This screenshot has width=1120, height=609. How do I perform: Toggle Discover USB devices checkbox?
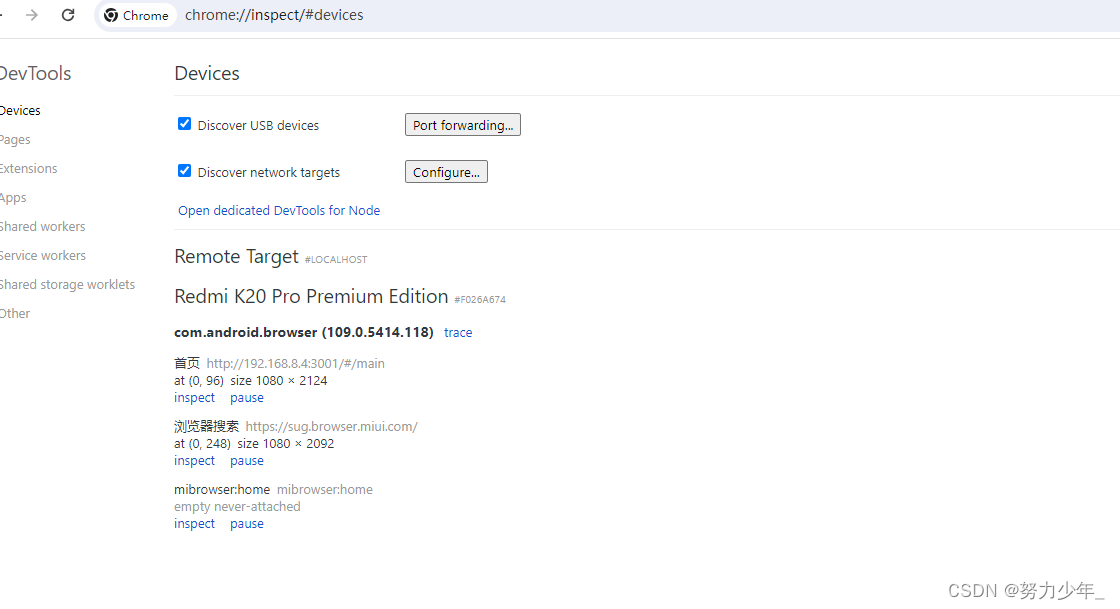coord(184,124)
